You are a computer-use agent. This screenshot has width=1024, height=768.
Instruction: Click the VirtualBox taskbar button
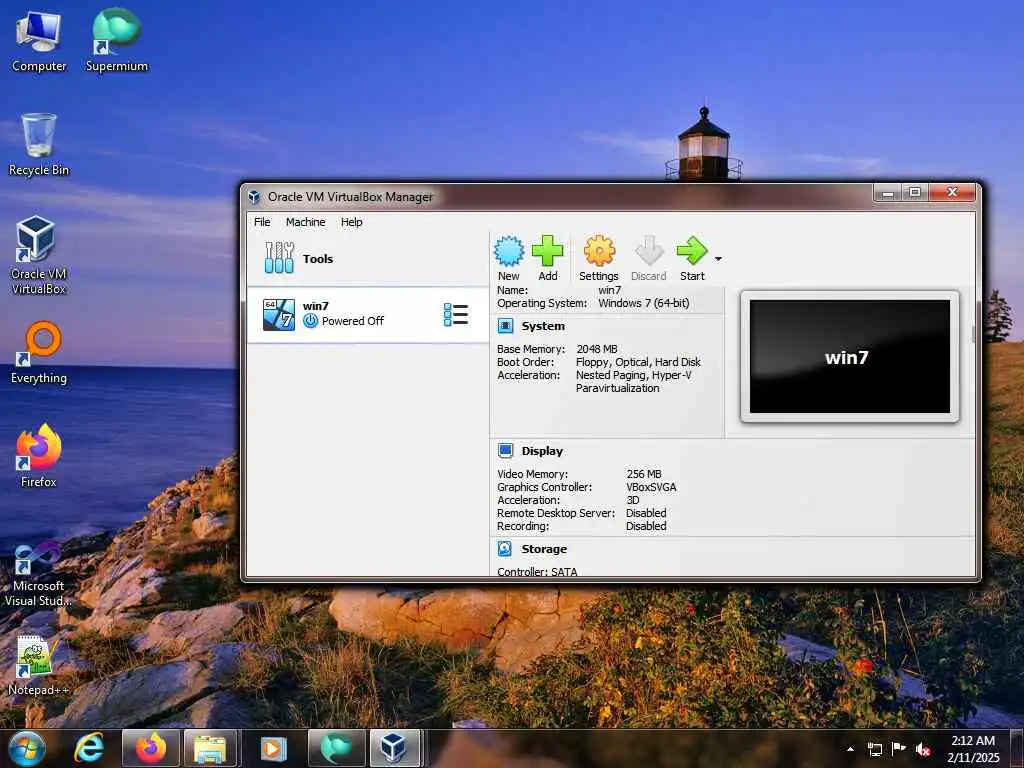coord(394,748)
